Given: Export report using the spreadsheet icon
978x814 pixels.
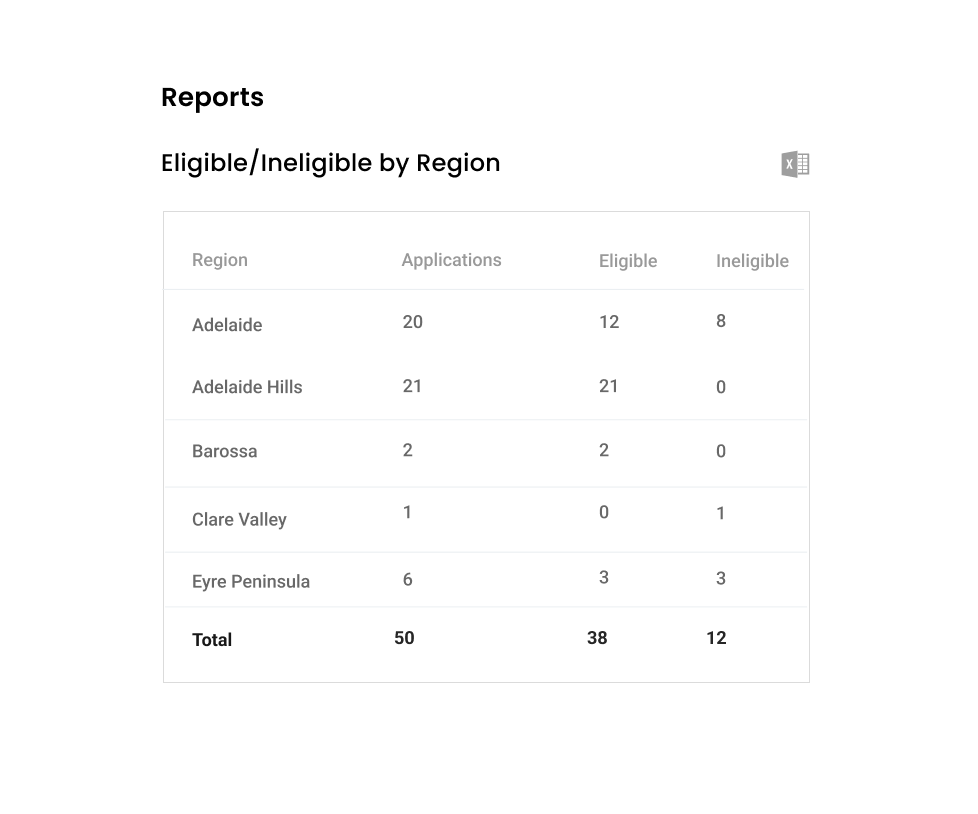Looking at the screenshot, I should pyautogui.click(x=795, y=163).
